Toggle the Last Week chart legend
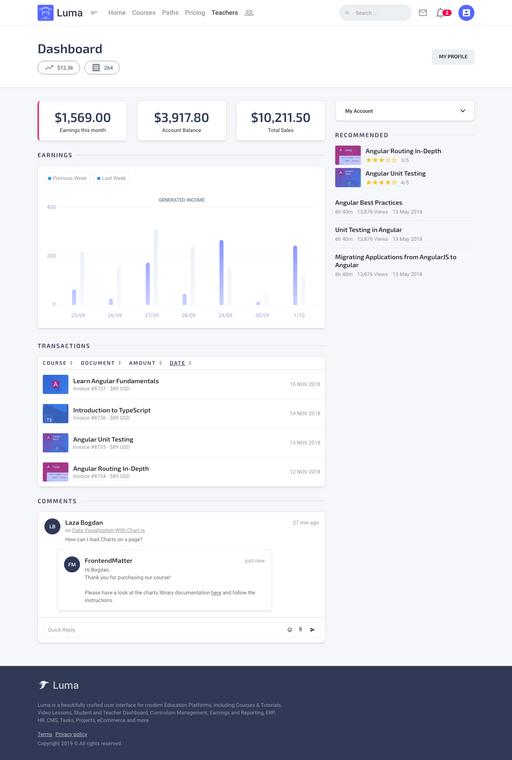512x760 pixels. click(x=112, y=178)
